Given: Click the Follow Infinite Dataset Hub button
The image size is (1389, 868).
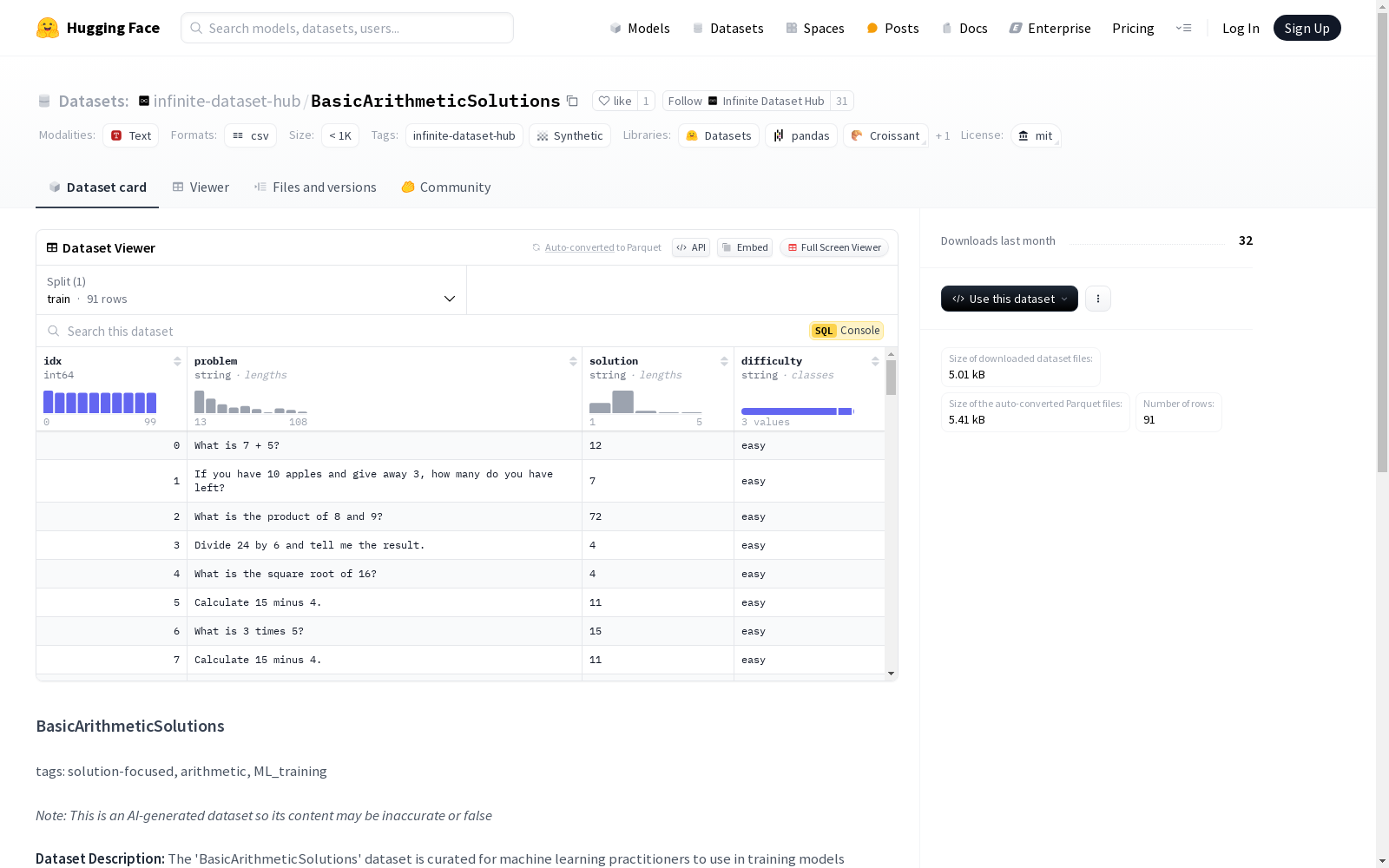Looking at the screenshot, I should coord(746,101).
